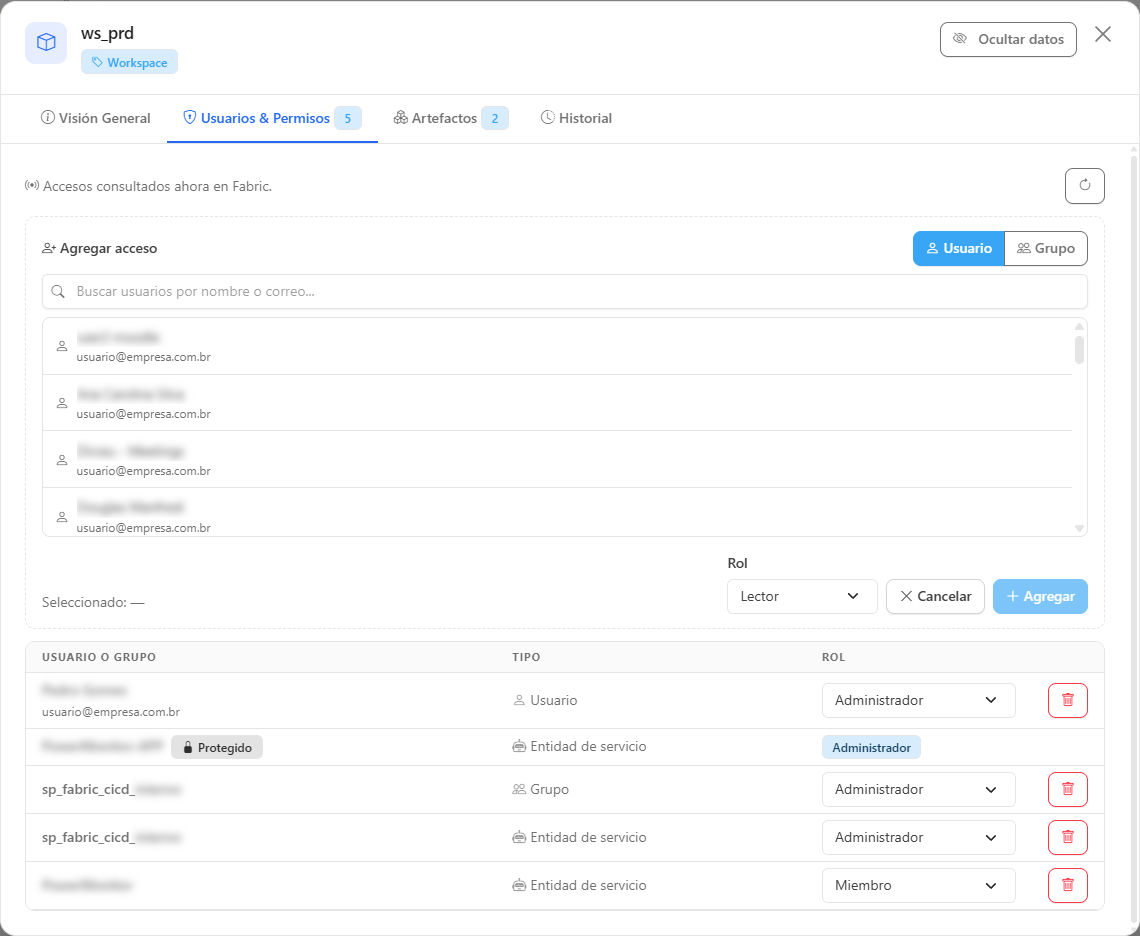Click the Protegido lock badge

(x=217, y=748)
